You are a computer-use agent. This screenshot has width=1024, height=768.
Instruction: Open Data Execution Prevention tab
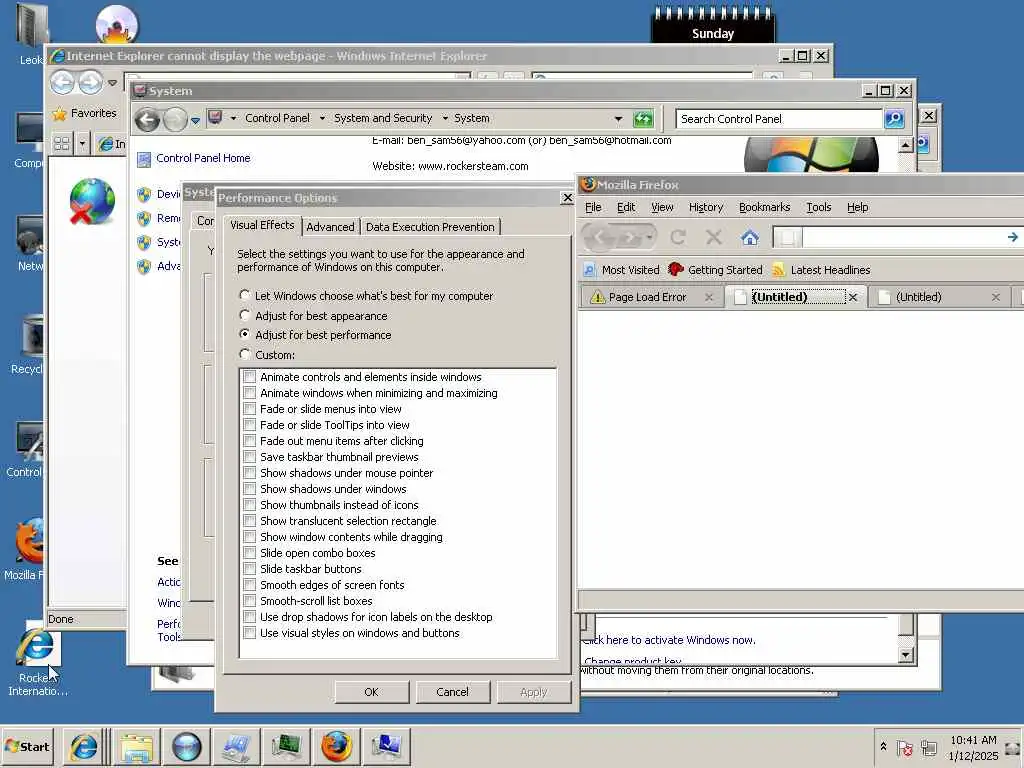[x=430, y=227]
